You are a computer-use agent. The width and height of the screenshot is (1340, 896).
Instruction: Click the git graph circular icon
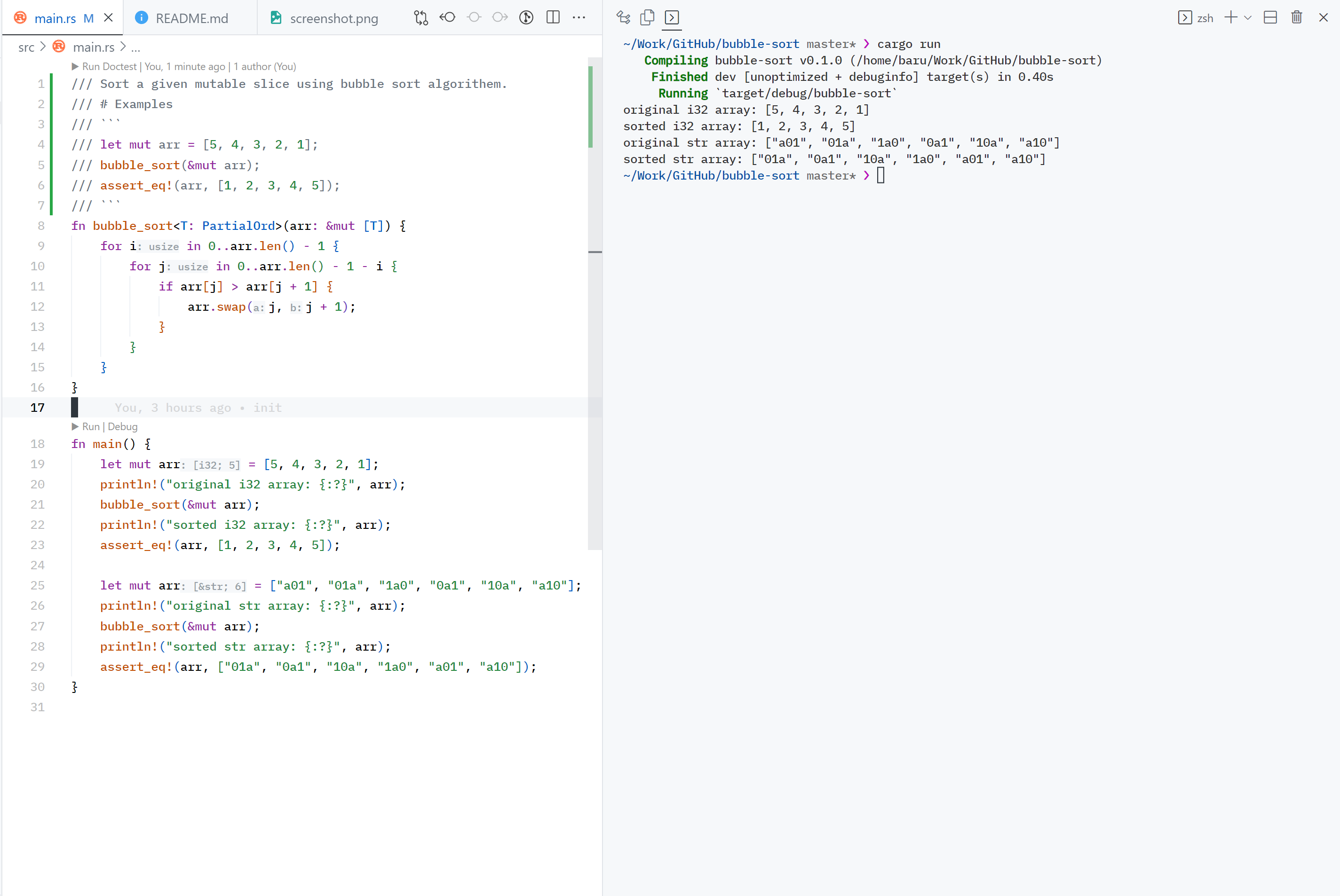coord(526,18)
